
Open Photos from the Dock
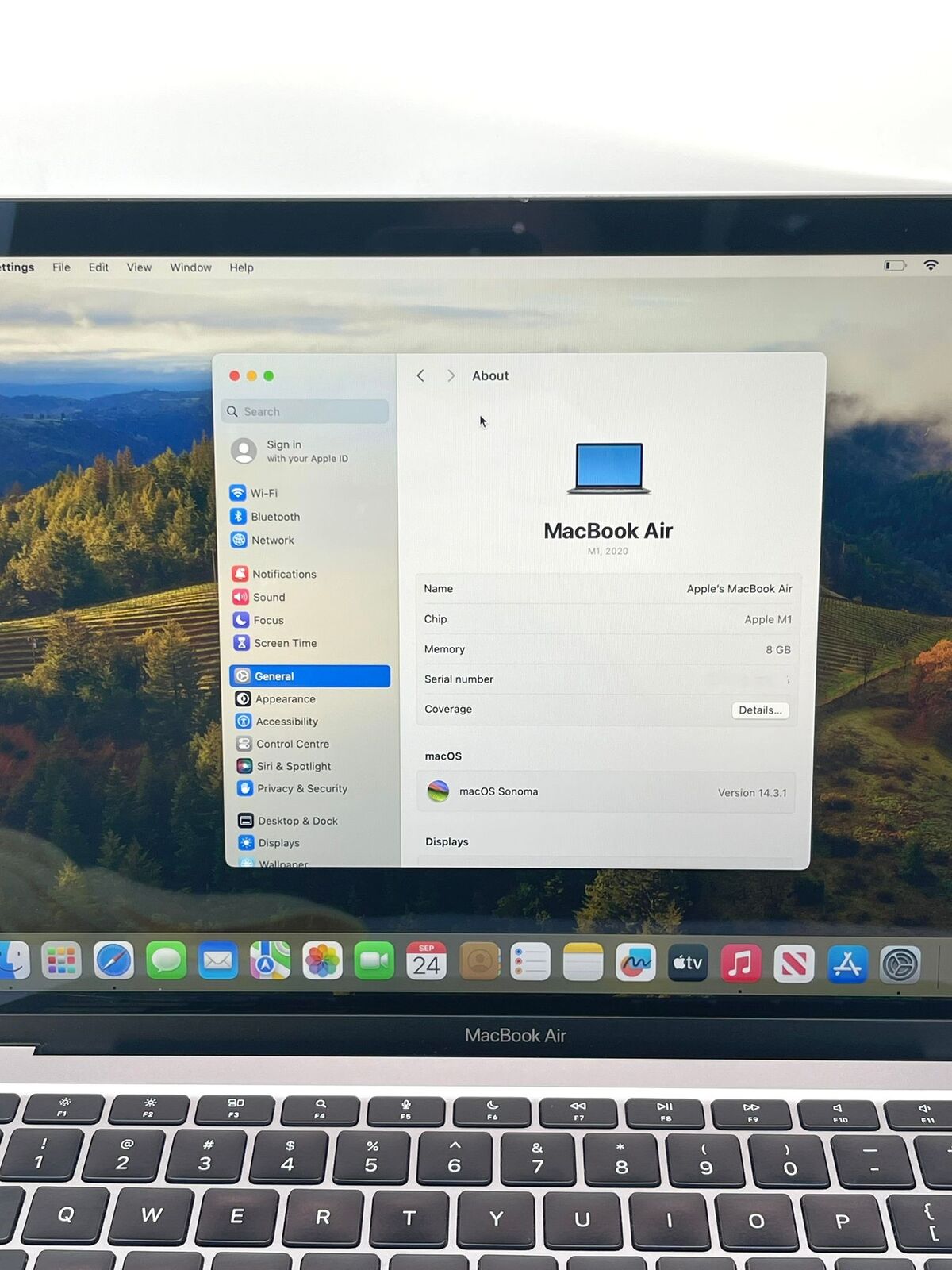[x=322, y=961]
